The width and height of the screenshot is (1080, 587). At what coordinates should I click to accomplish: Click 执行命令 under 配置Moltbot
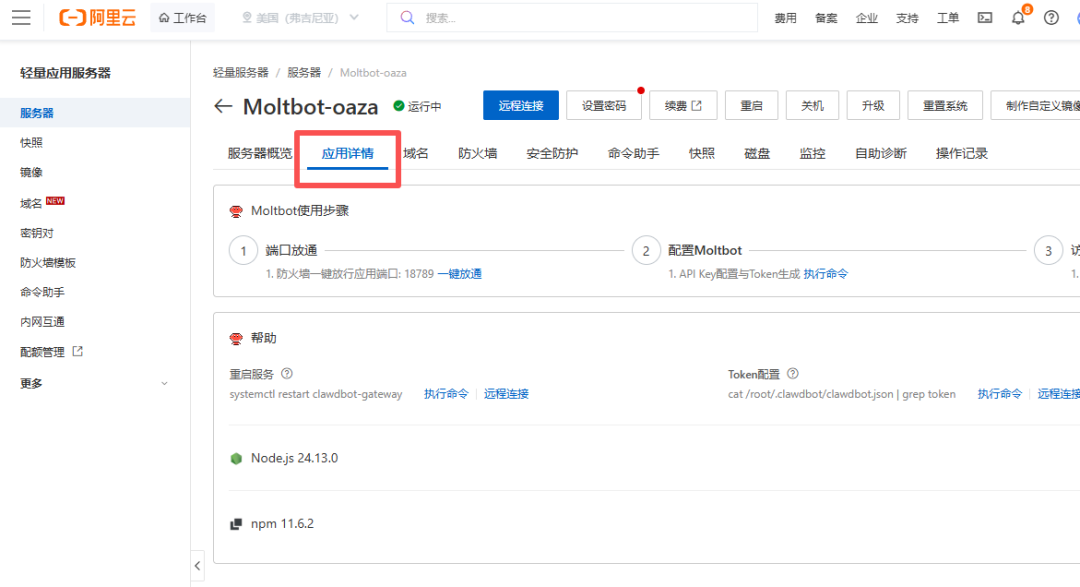(x=826, y=274)
